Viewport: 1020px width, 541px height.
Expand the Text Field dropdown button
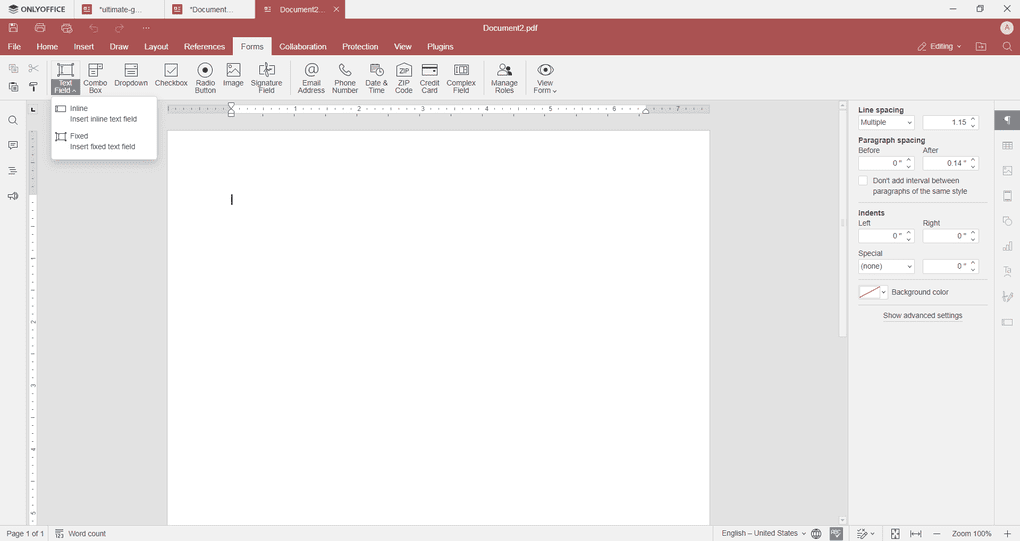click(65, 86)
